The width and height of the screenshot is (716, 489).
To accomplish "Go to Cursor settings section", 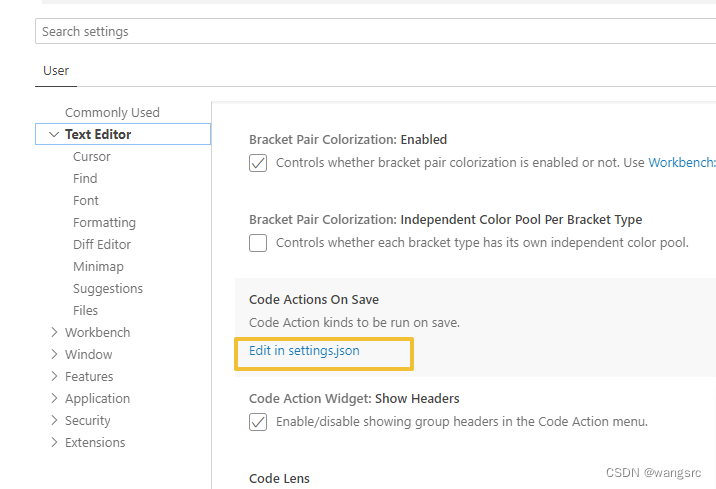I will click(92, 156).
